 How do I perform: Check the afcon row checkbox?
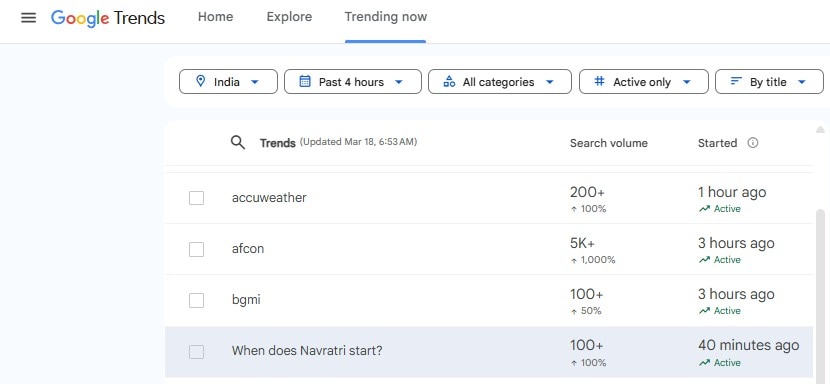tap(196, 249)
